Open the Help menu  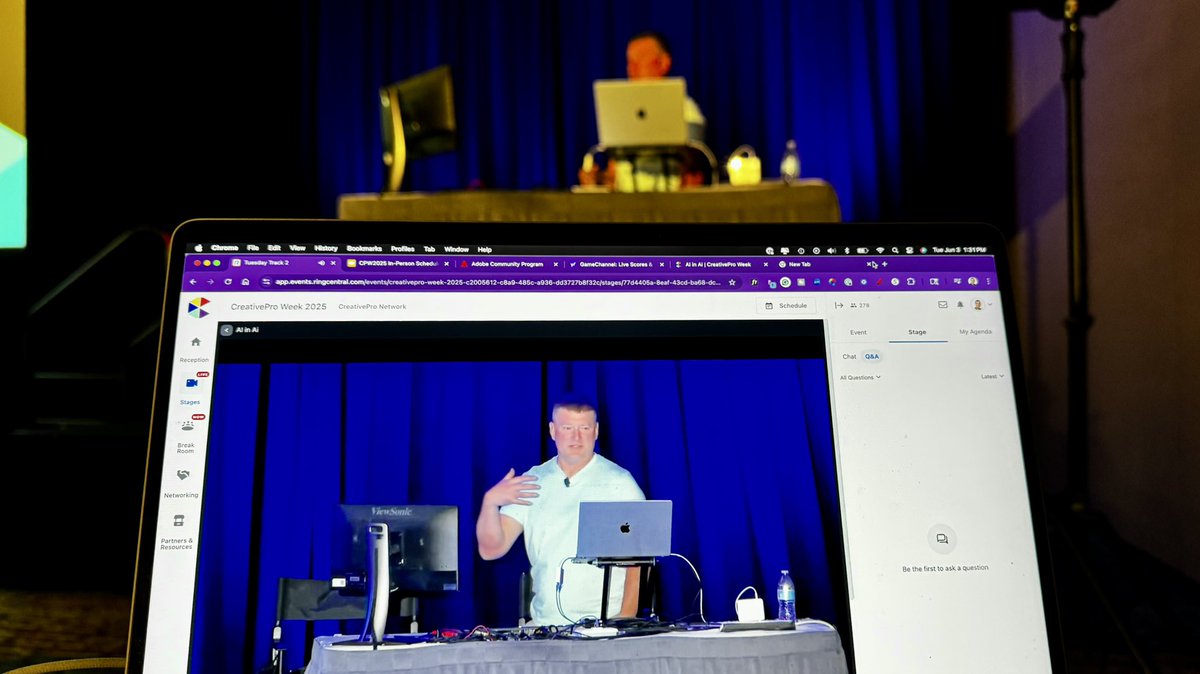[485, 249]
